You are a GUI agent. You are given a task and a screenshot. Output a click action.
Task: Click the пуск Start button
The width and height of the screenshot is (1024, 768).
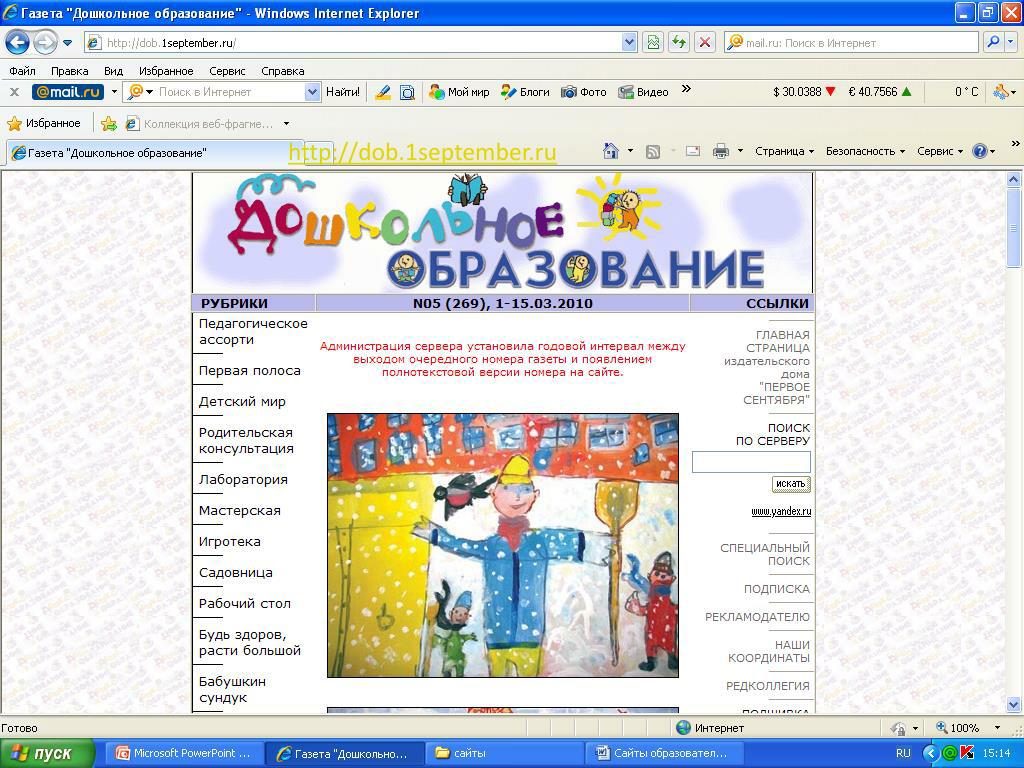[x=47, y=754]
